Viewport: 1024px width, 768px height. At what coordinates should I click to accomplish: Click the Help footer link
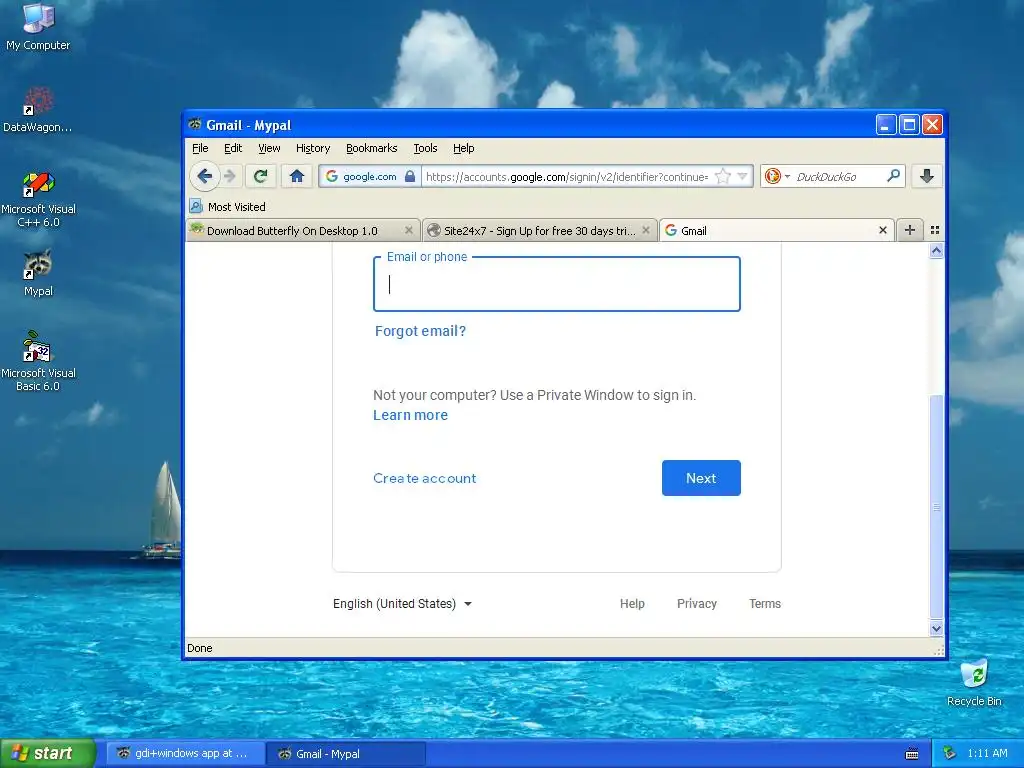(x=632, y=603)
